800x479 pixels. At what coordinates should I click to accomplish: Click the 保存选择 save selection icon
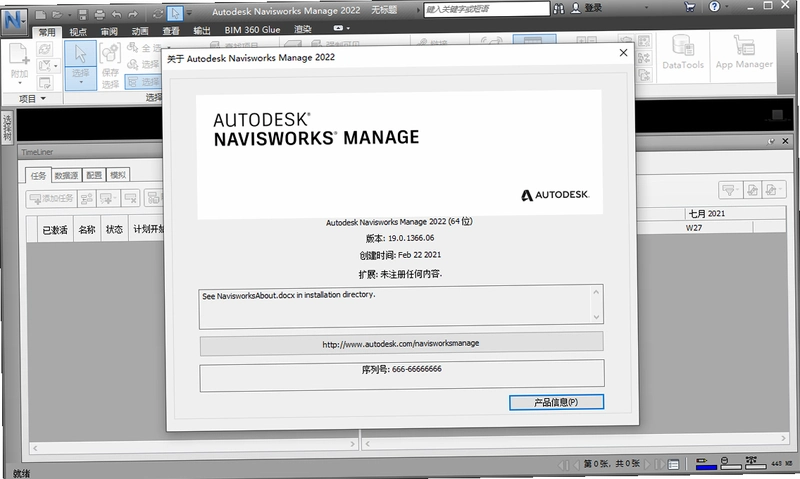point(110,65)
